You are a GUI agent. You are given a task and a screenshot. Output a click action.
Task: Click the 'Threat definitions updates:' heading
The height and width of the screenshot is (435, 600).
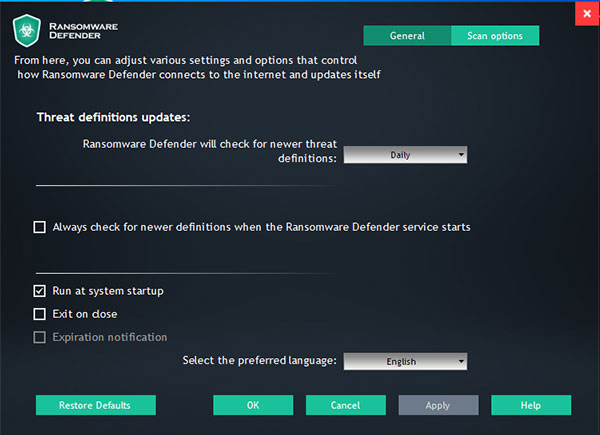pos(113,117)
